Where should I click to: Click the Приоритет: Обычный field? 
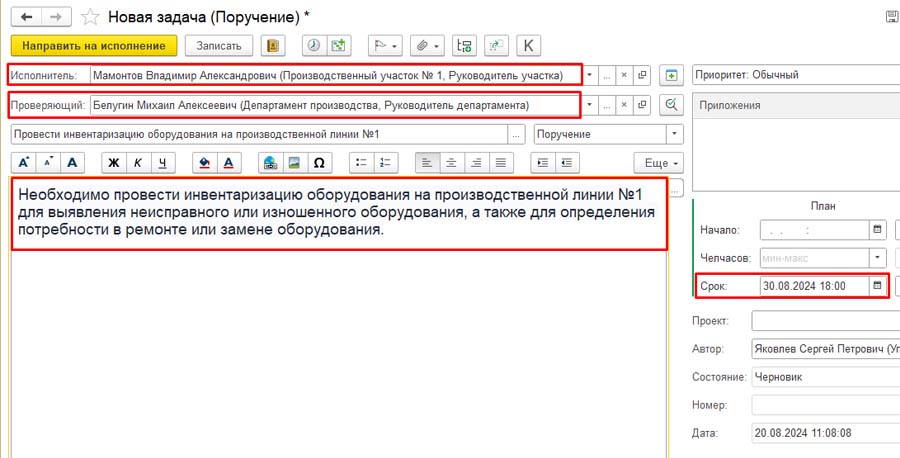coord(796,75)
